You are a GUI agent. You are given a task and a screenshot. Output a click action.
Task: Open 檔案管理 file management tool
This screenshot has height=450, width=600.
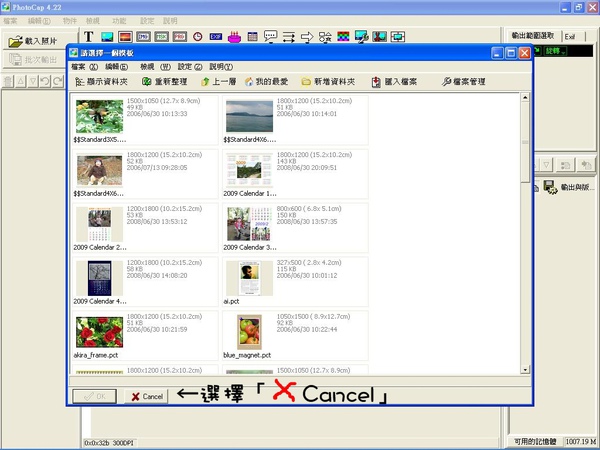click(463, 82)
